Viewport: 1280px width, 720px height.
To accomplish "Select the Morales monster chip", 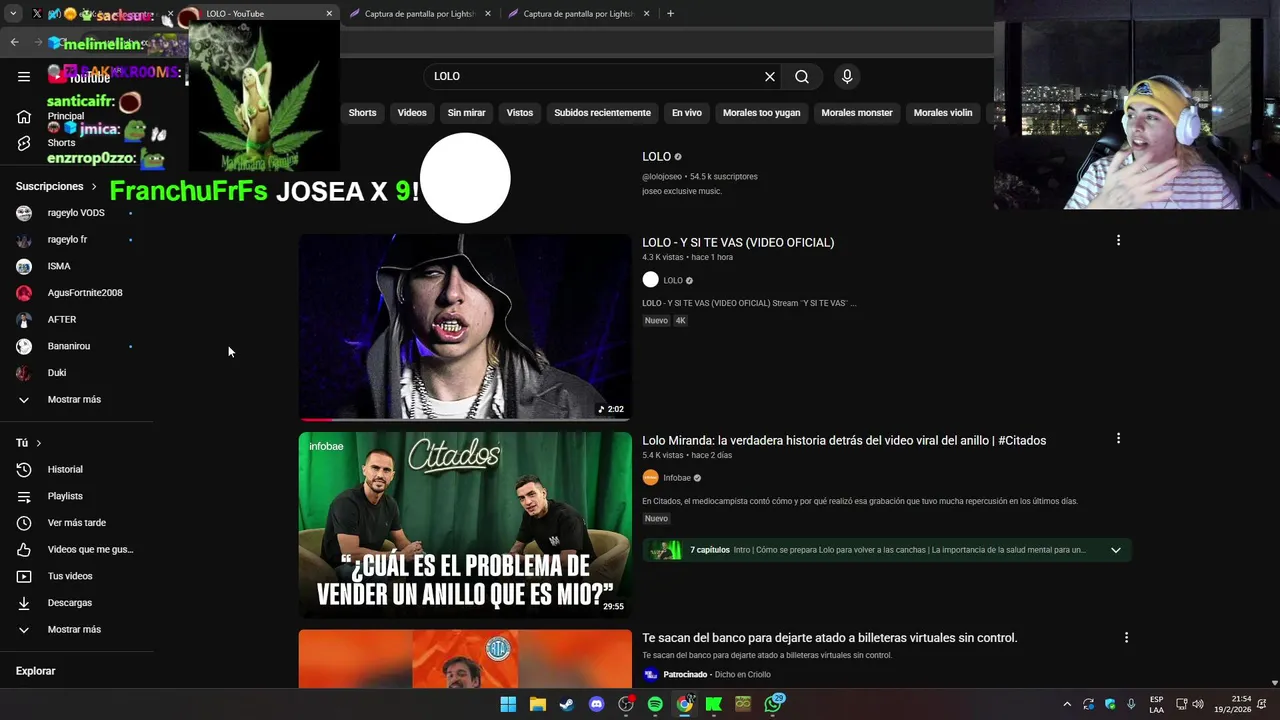I will tap(857, 113).
